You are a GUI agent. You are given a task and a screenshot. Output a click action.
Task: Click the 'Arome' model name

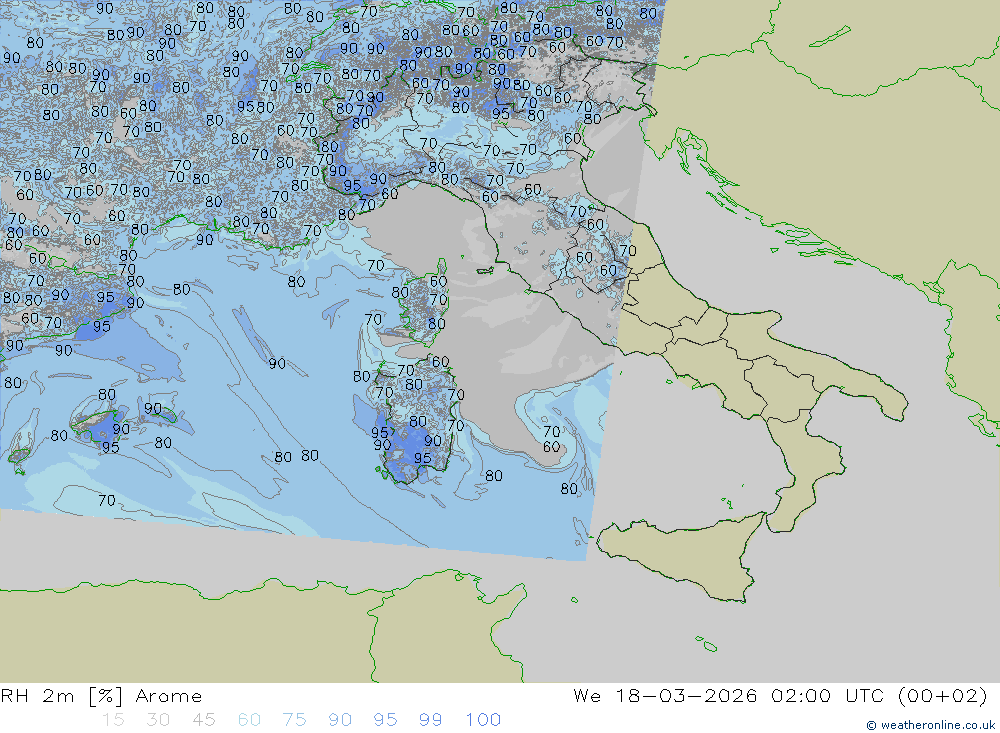pos(168,696)
